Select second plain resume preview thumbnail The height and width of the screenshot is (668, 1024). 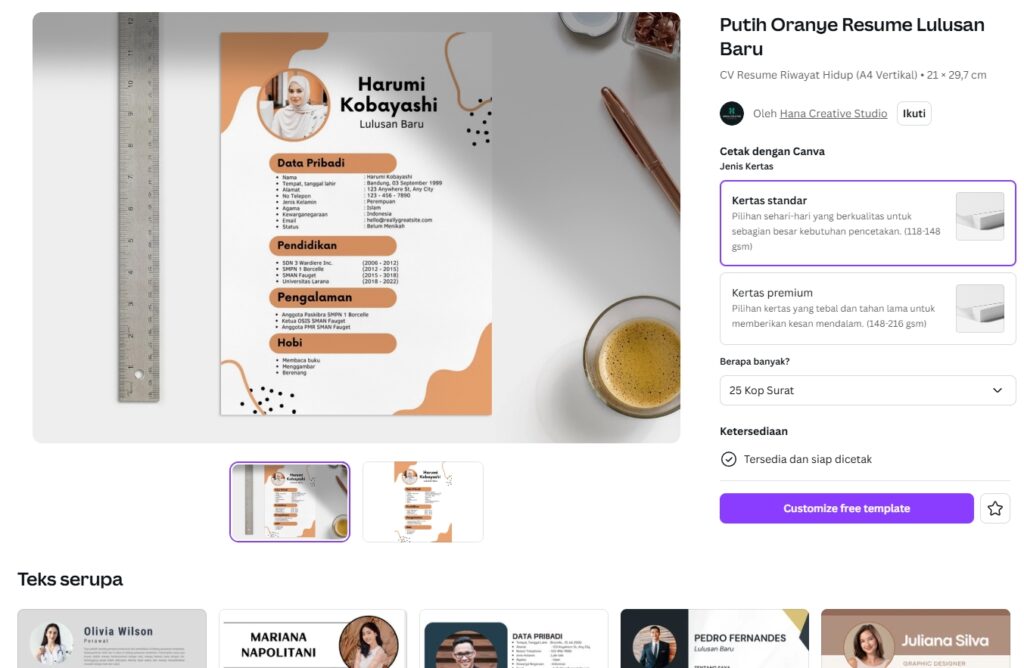click(x=423, y=501)
